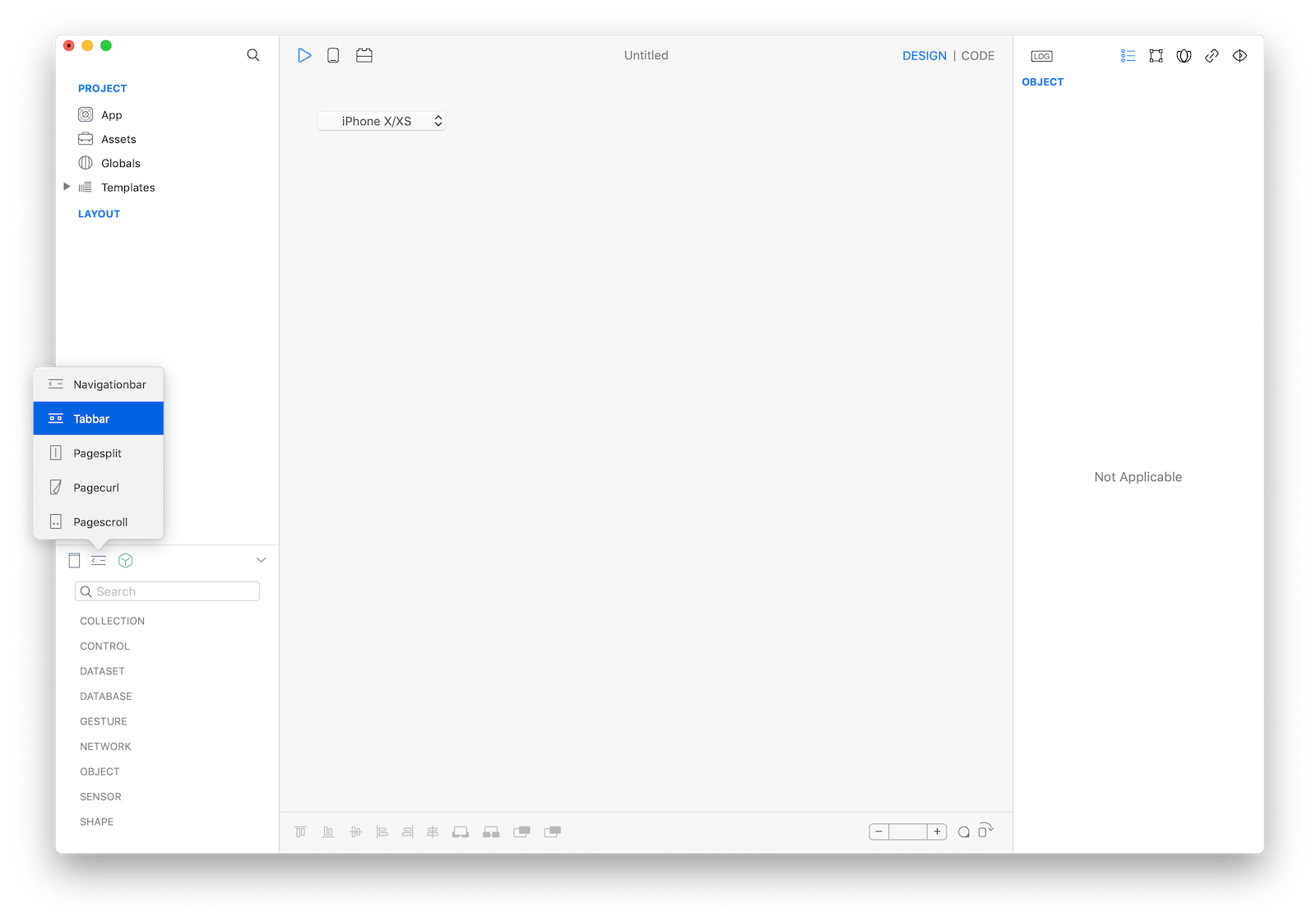The width and height of the screenshot is (1316, 922).
Task: Select Pagecurl from the popup
Action: tap(99, 488)
